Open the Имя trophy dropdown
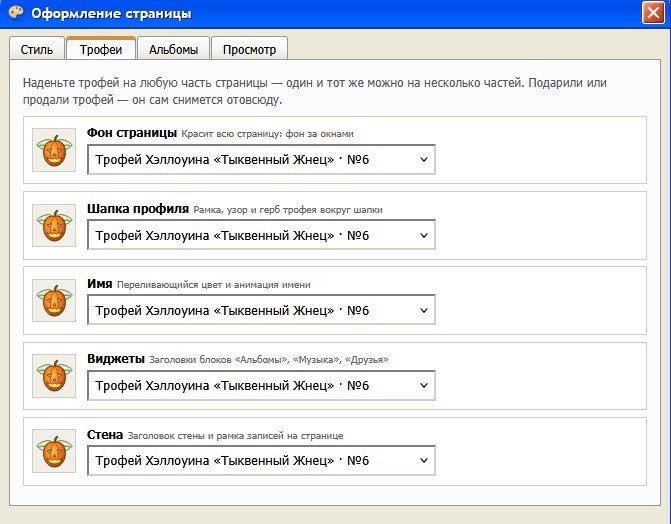Image resolution: width=671 pixels, height=524 pixels. coord(261,310)
